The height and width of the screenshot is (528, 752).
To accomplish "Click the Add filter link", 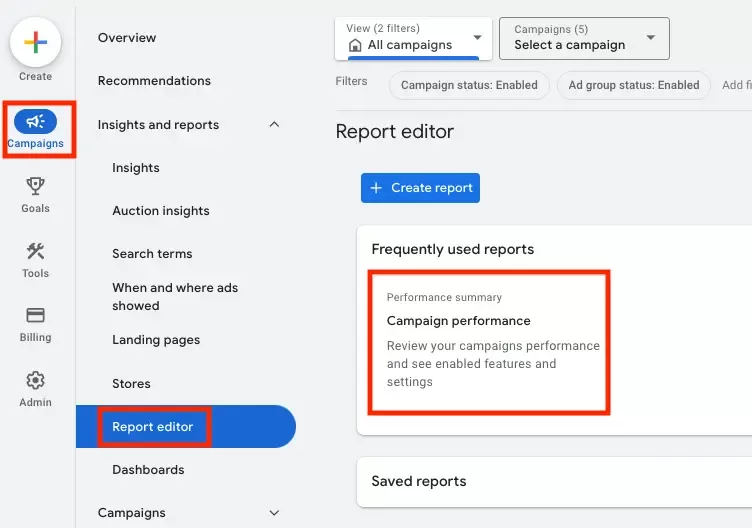I will coord(737,85).
